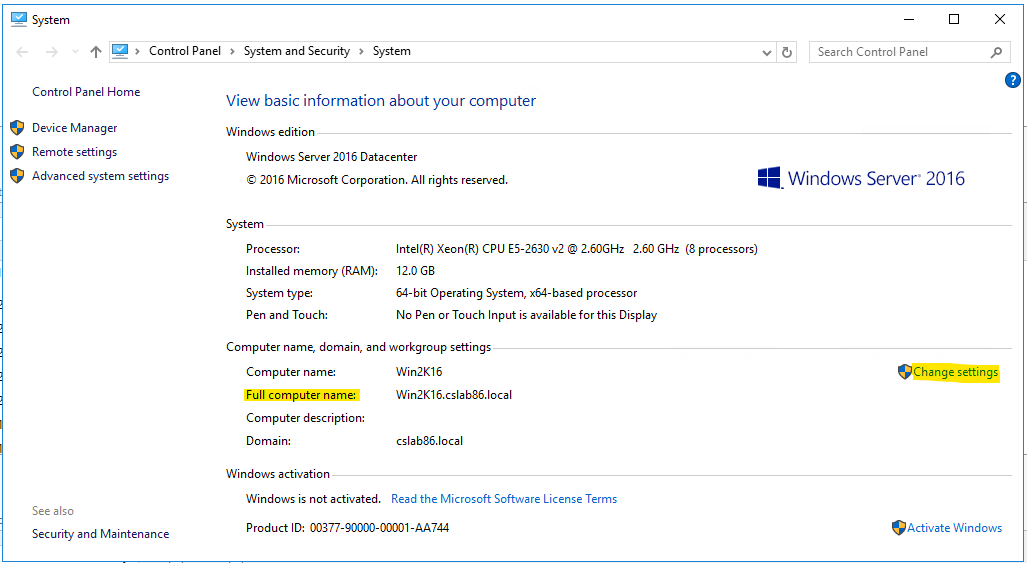The image size is (1027, 563).
Task: Close the System window
Action: pos(999,20)
